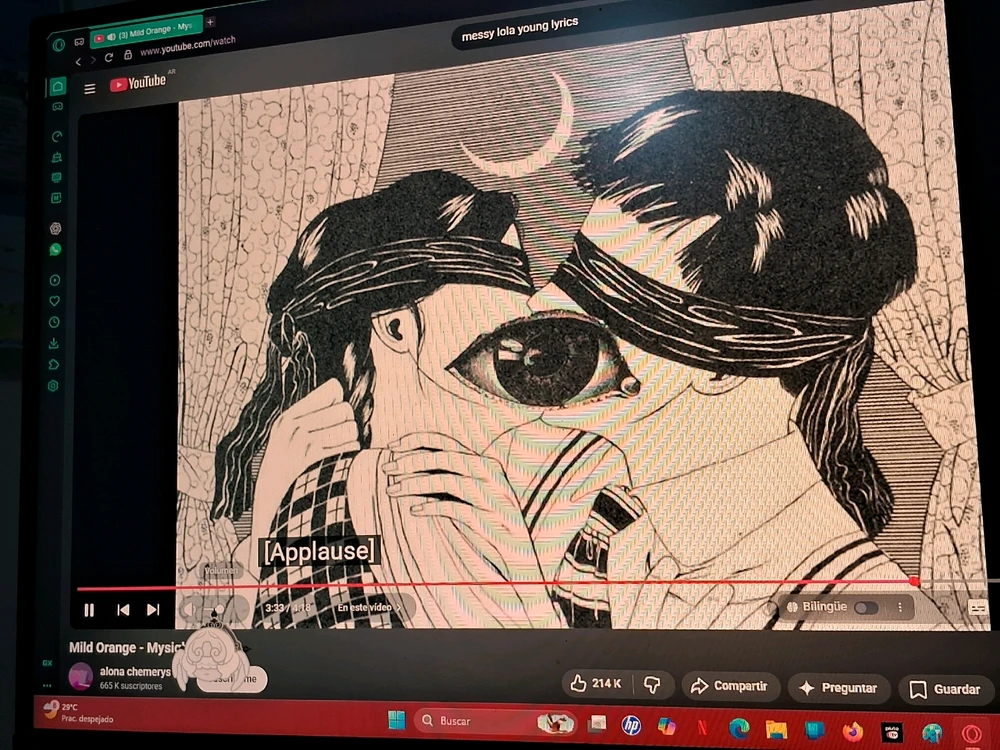Screen dimensions: 1000x750
Task: Toggle the Bilingüe subtitles switch
Action: (865, 607)
